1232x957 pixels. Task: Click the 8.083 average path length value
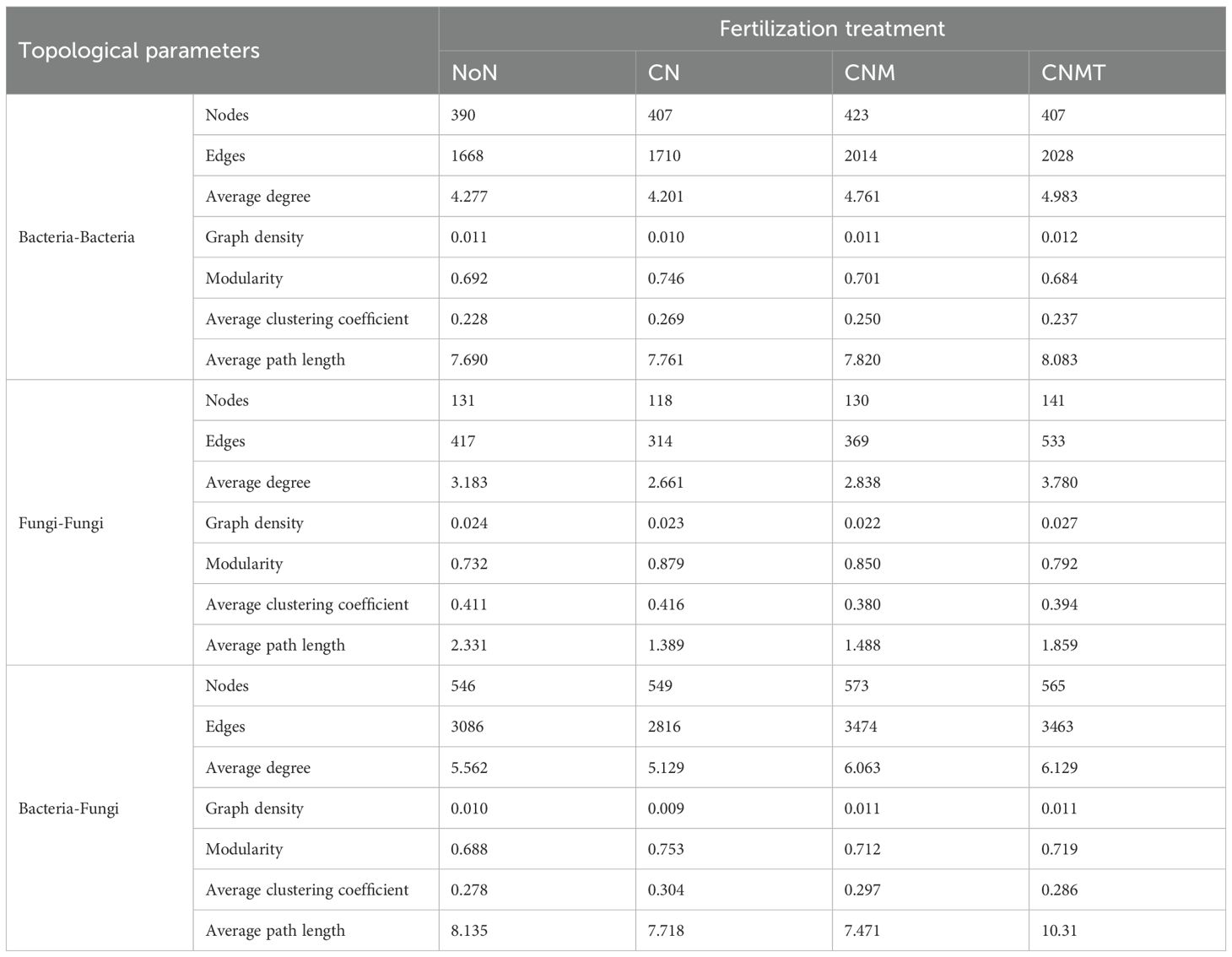click(x=1059, y=360)
